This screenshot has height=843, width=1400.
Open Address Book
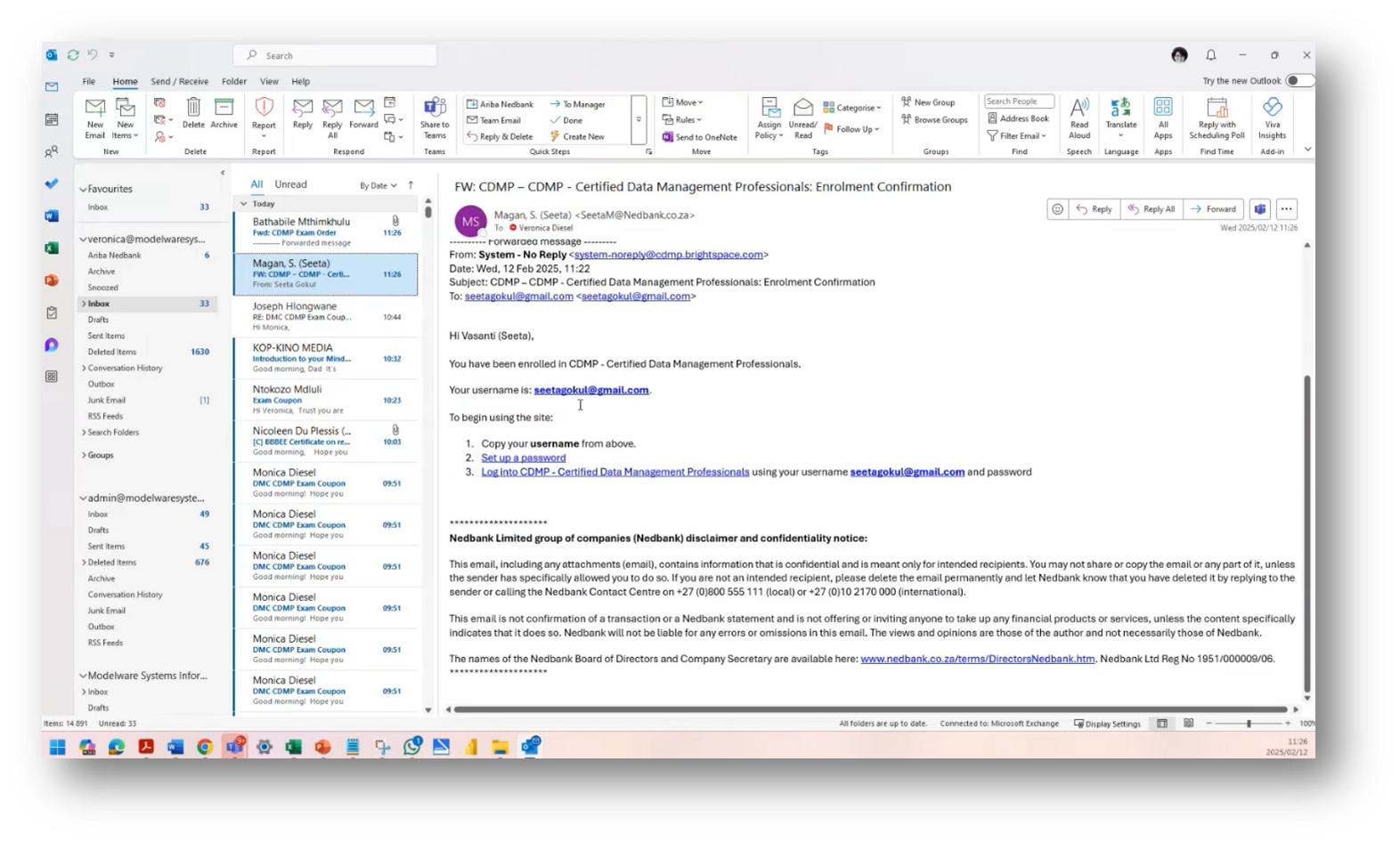click(x=1018, y=118)
